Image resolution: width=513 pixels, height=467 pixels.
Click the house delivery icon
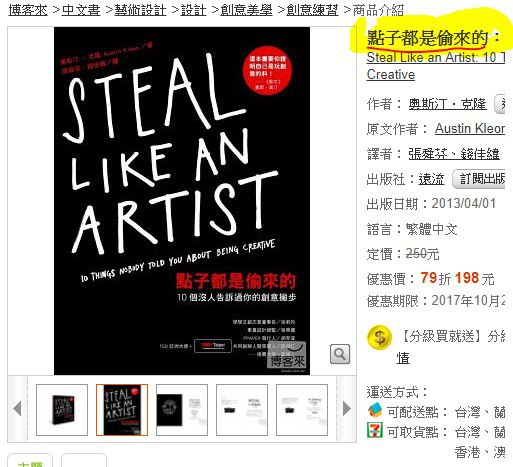tap(375, 410)
